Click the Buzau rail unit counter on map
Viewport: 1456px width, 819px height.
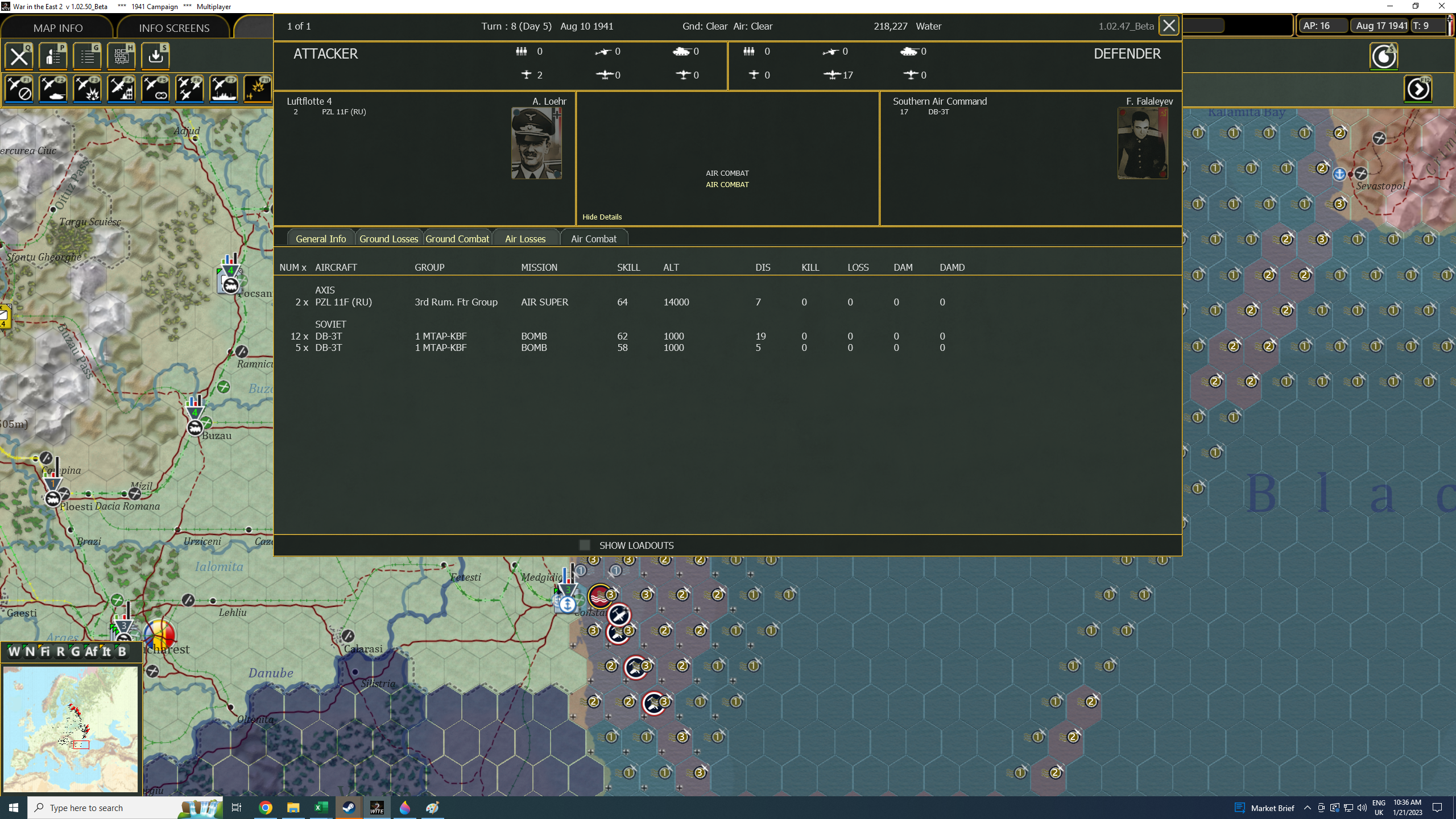195,427
